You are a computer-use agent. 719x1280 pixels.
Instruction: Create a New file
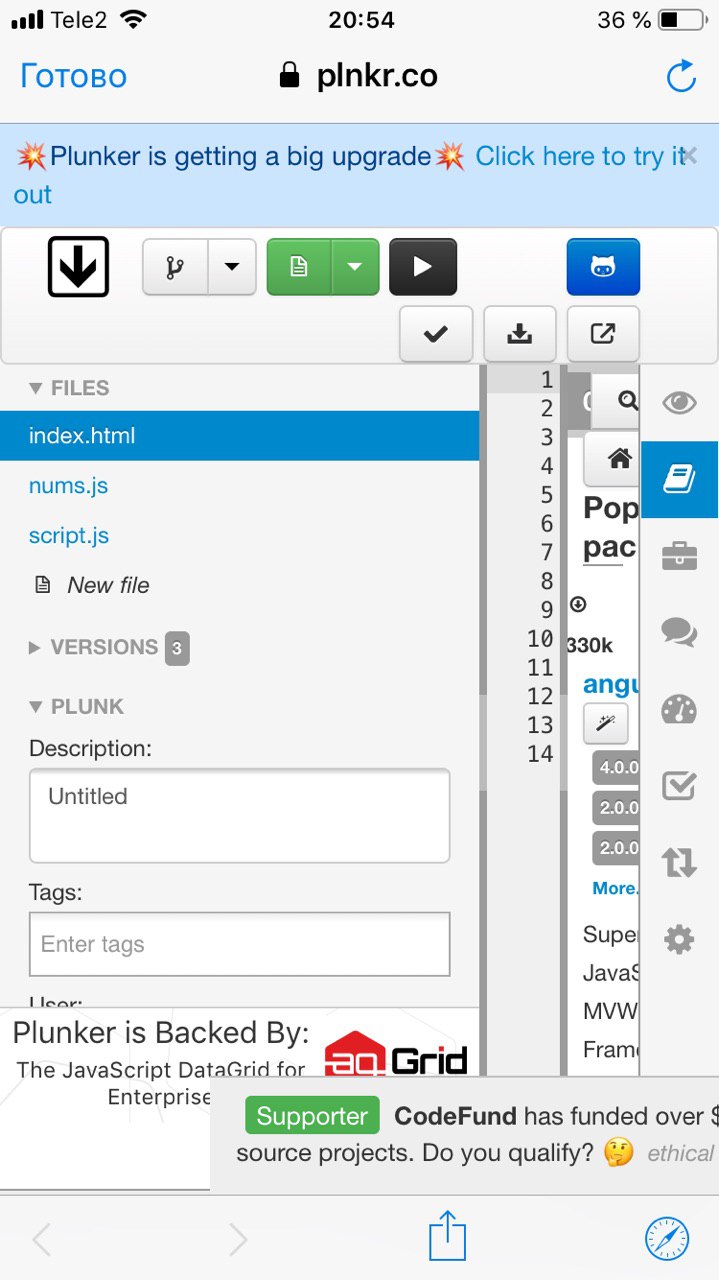pos(92,586)
